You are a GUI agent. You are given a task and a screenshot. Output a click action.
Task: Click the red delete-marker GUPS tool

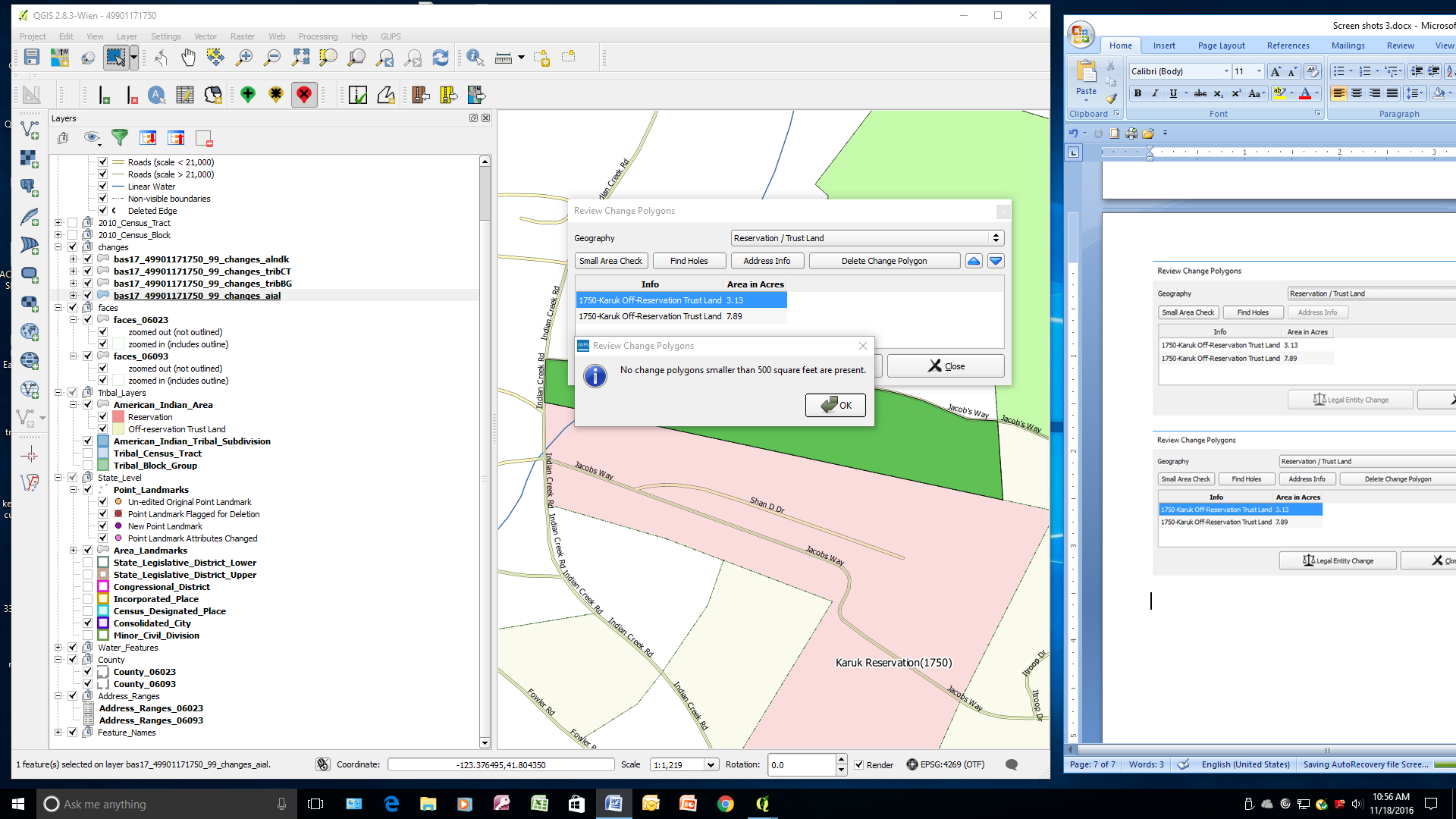(304, 95)
